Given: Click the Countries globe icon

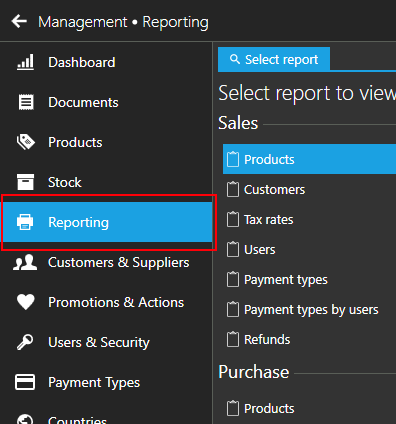Looking at the screenshot, I should [25, 419].
